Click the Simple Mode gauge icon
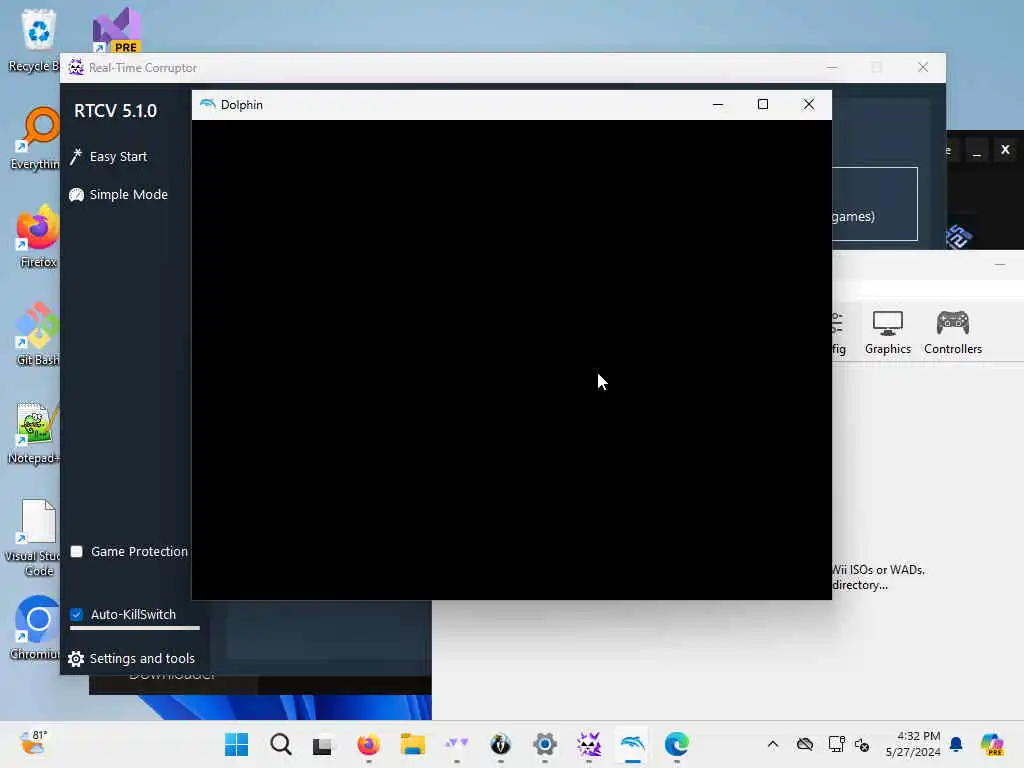1024x768 pixels. 76,195
